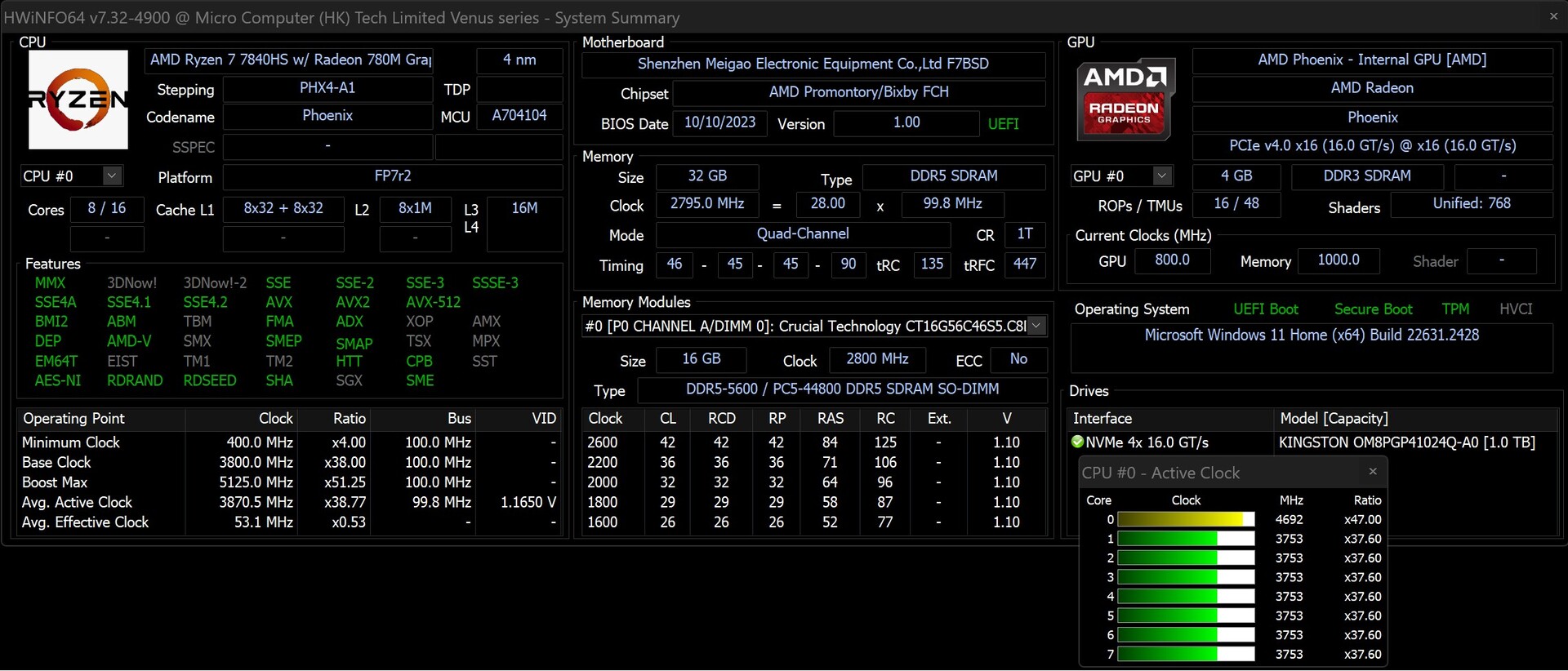Click the MCU value 'A704104'

(x=519, y=116)
